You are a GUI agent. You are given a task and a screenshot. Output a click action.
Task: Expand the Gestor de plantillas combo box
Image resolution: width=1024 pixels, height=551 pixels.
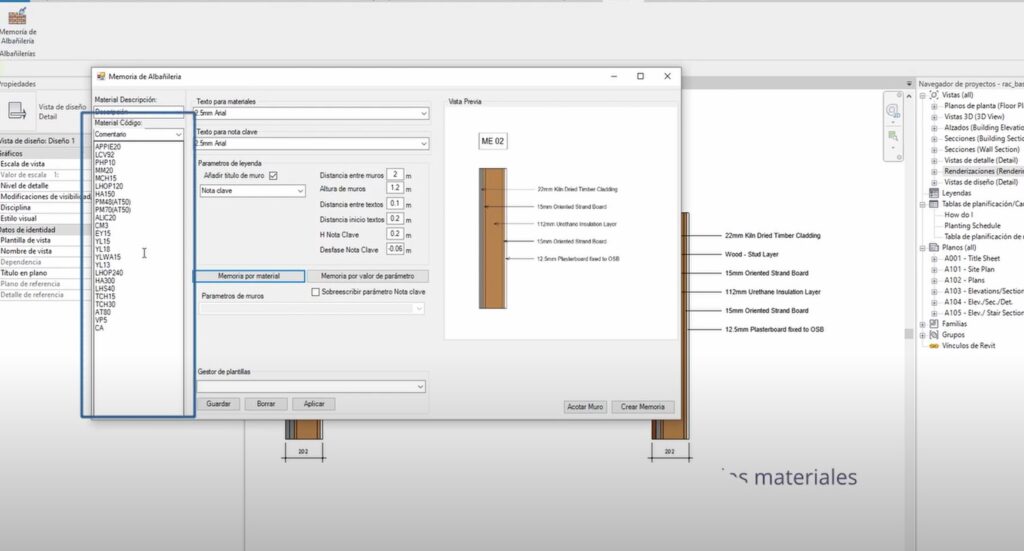tap(312, 386)
